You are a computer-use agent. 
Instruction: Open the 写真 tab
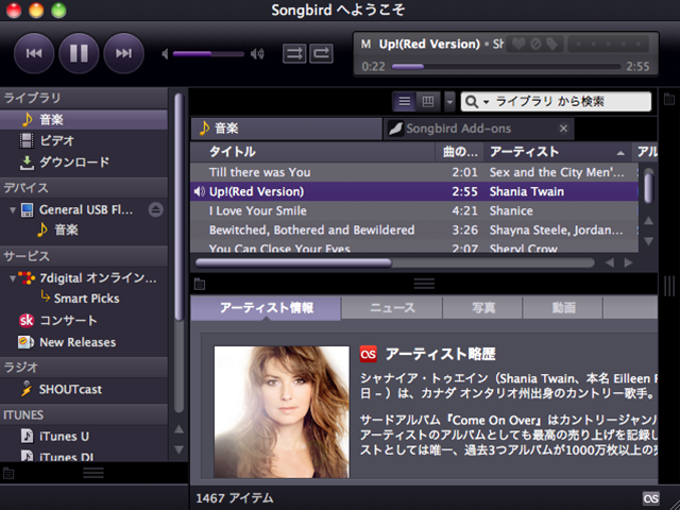[x=483, y=308]
